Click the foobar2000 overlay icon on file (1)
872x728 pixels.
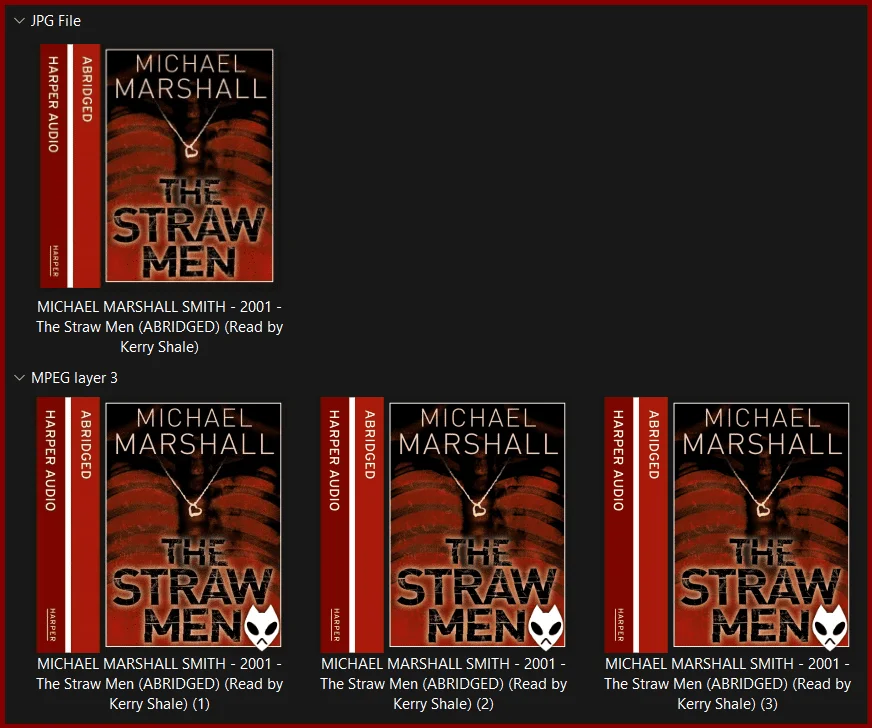point(262,628)
